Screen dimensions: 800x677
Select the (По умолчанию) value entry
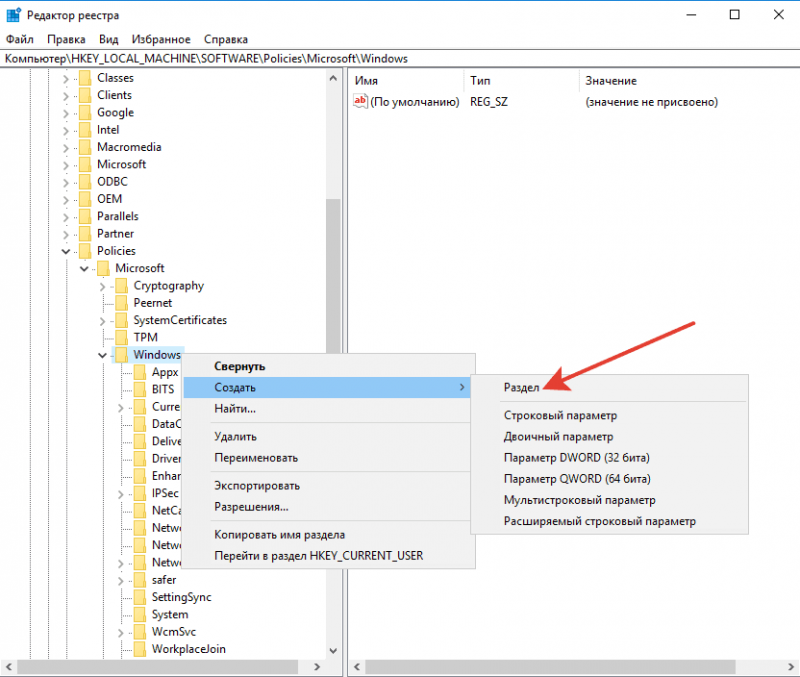[407, 102]
